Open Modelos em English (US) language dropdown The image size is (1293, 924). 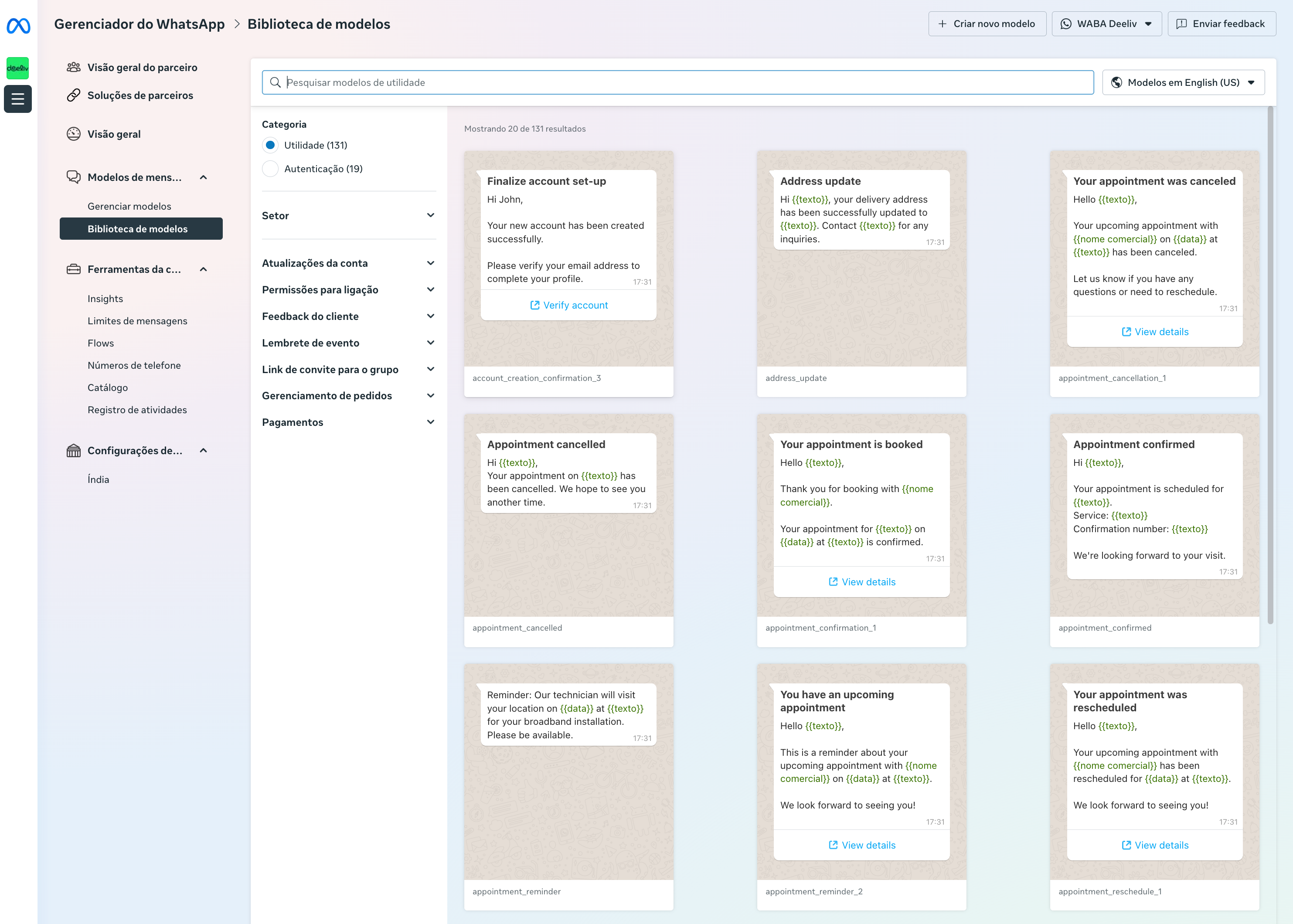click(1183, 82)
